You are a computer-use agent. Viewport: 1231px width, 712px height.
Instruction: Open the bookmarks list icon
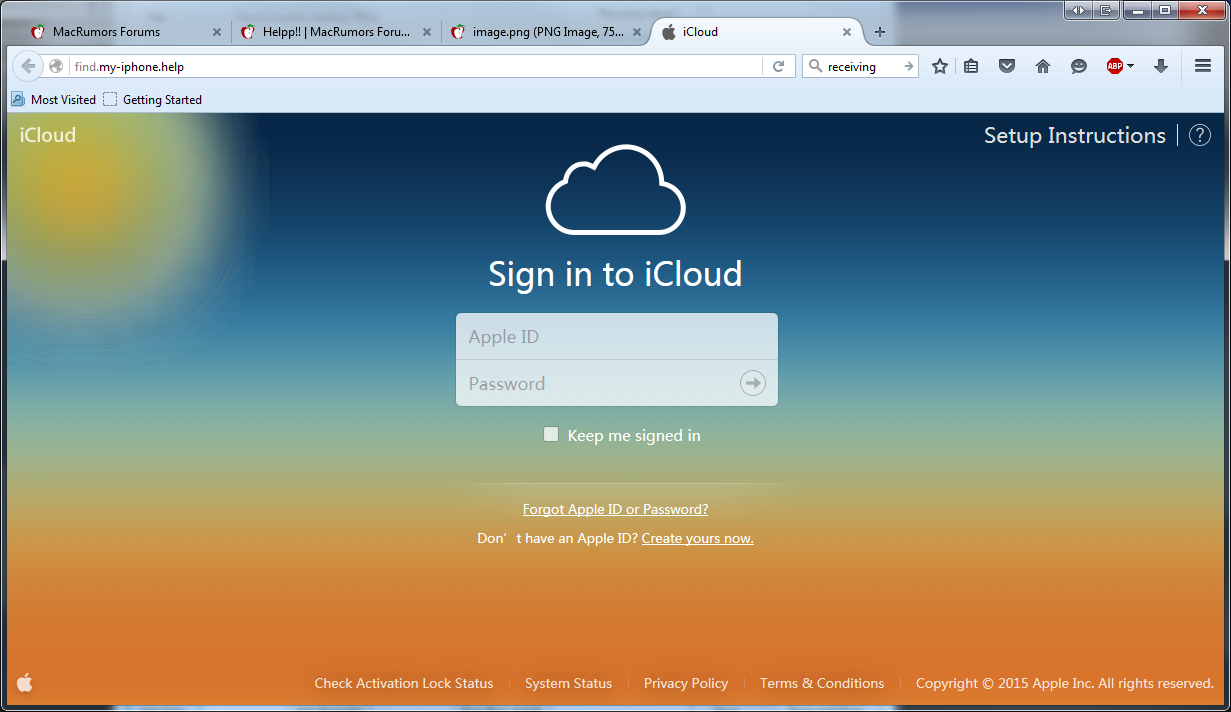click(971, 67)
